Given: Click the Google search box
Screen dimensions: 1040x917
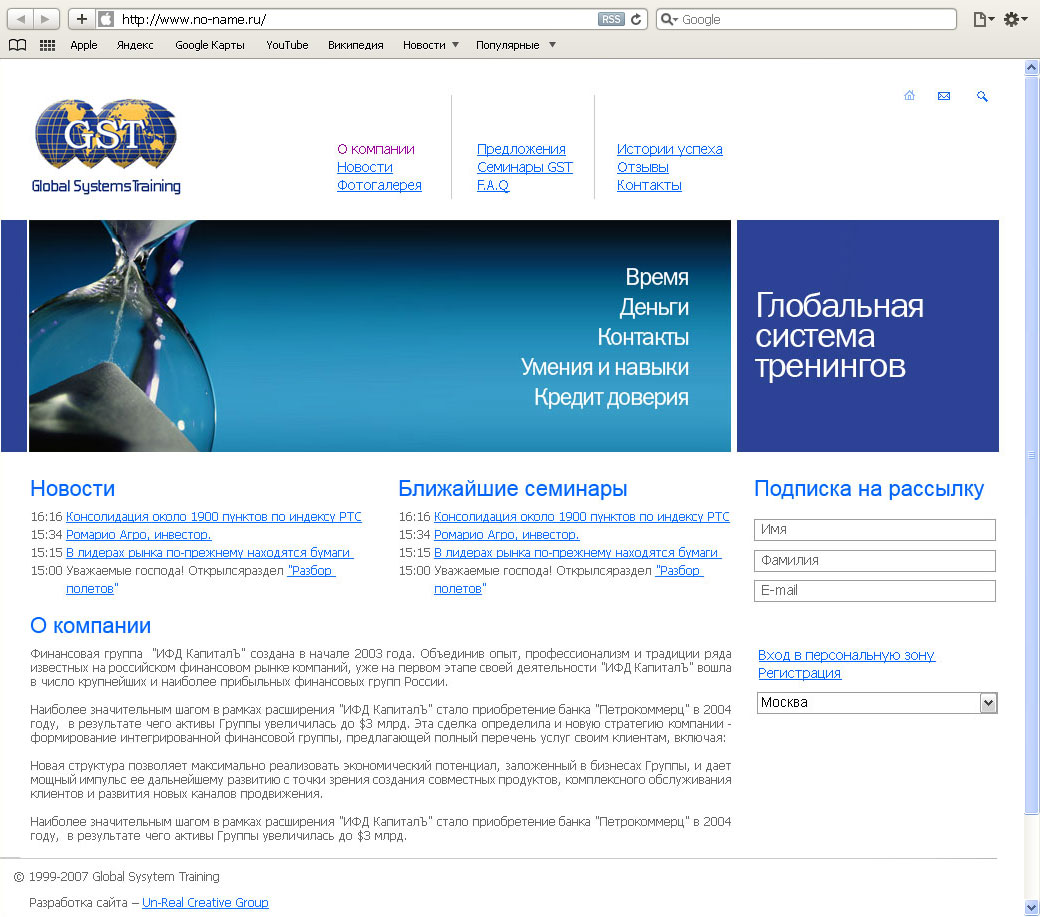Looking at the screenshot, I should (820, 19).
